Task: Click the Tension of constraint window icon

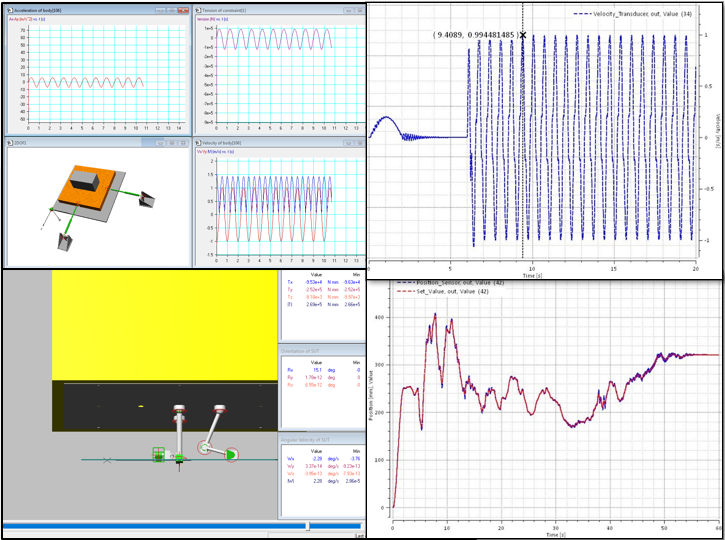Action: pos(199,9)
